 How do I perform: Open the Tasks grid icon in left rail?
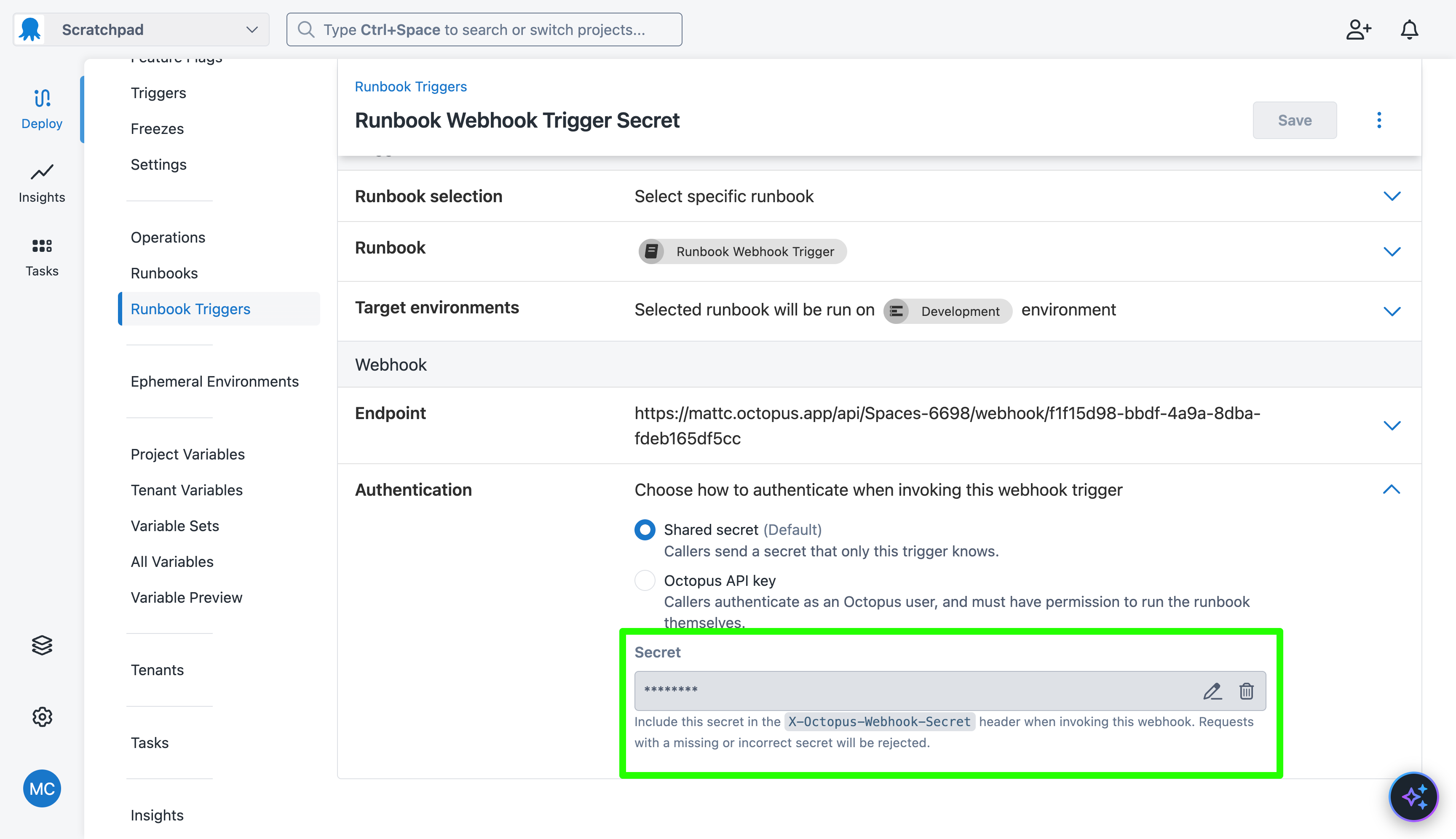tap(42, 246)
